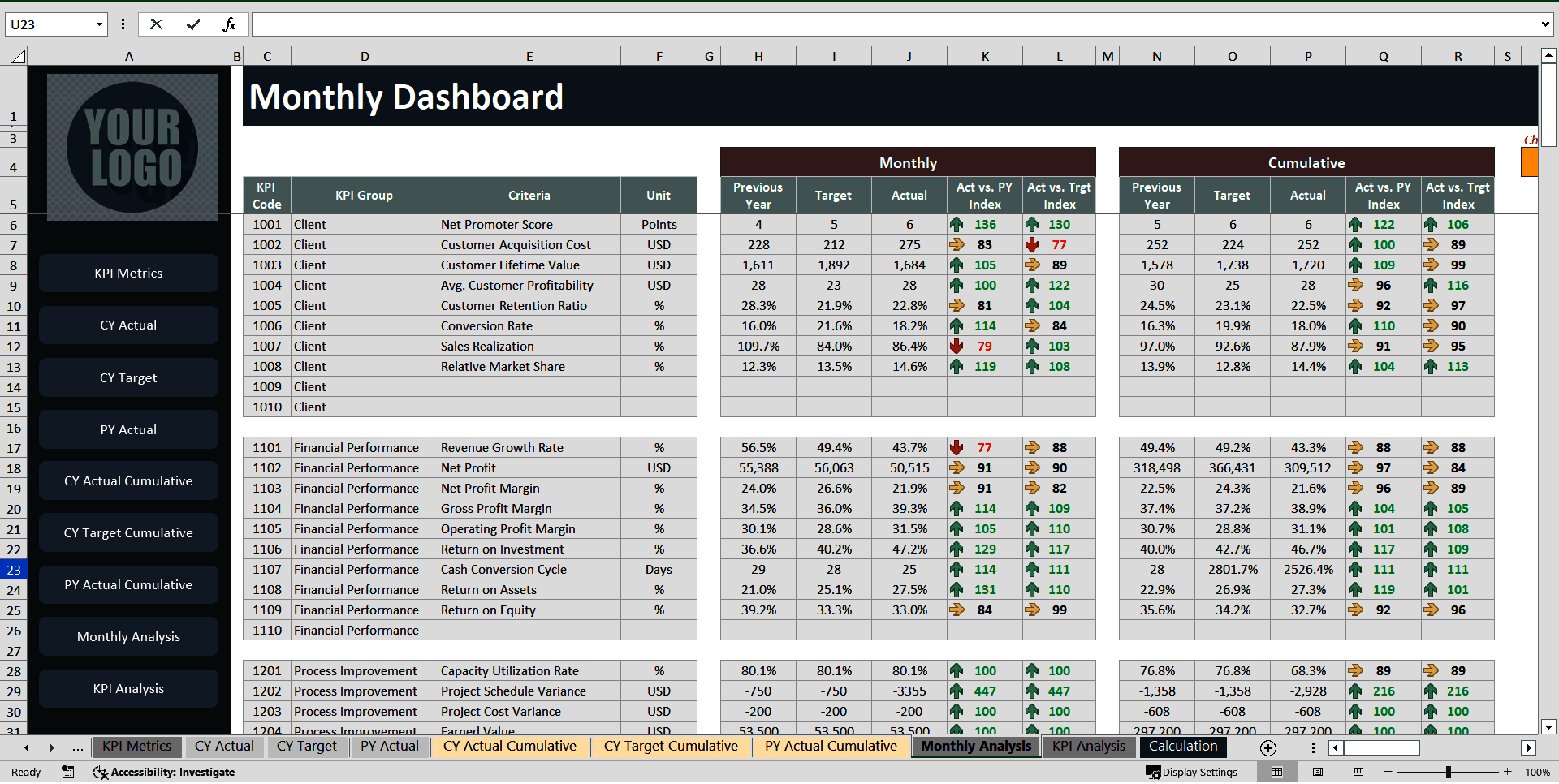Image resolution: width=1559 pixels, height=784 pixels.
Task: Add a new sheet with plus icon
Action: click(1268, 747)
